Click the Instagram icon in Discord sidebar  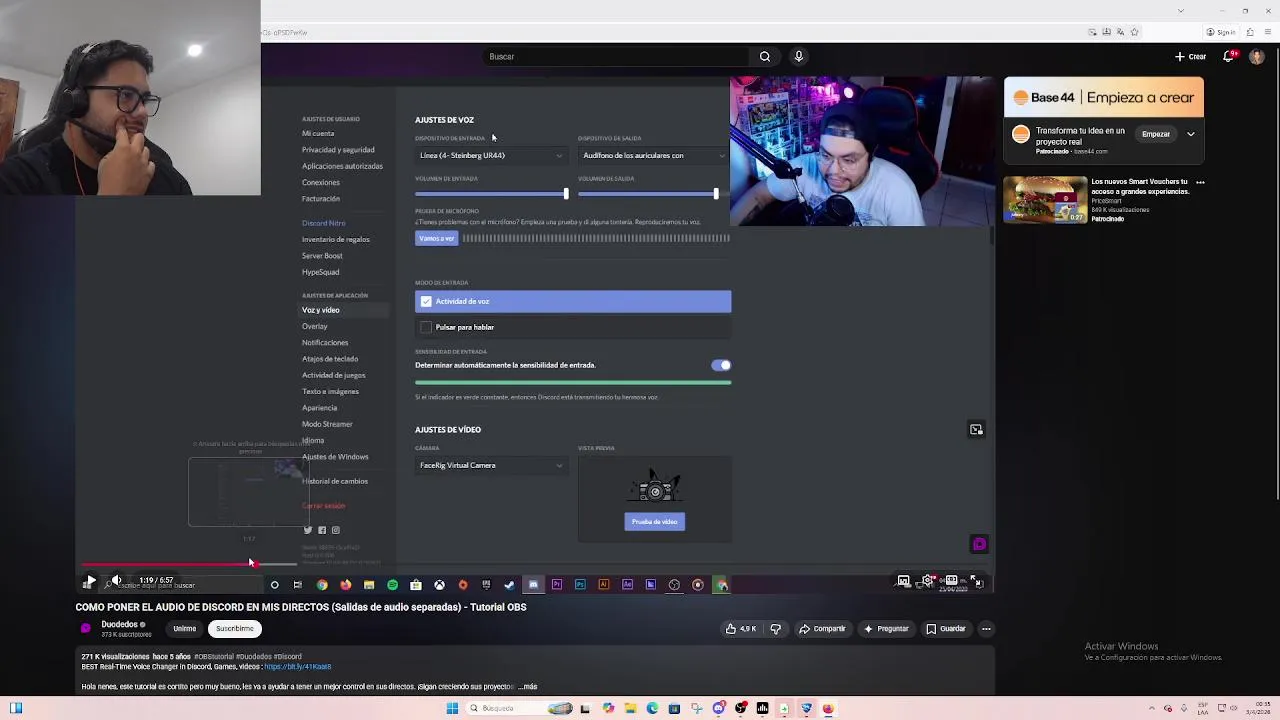pyautogui.click(x=336, y=530)
